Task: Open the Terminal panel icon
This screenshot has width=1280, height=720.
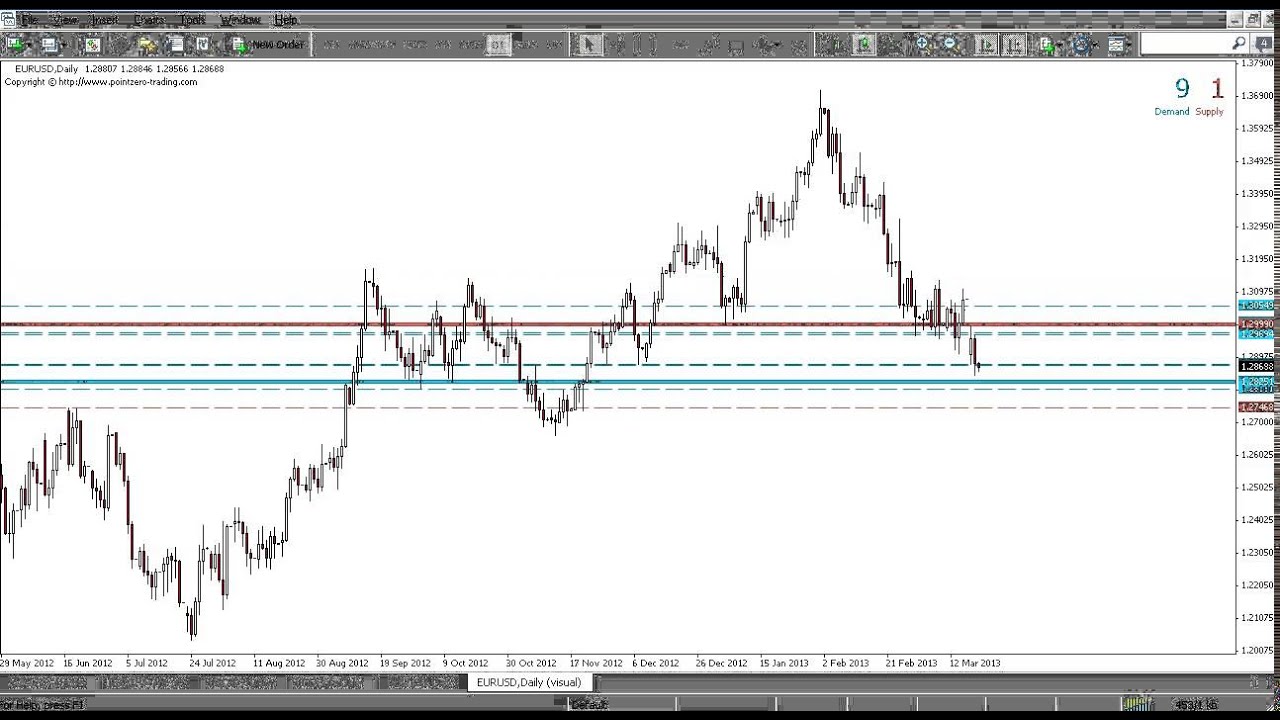Action: 175,44
